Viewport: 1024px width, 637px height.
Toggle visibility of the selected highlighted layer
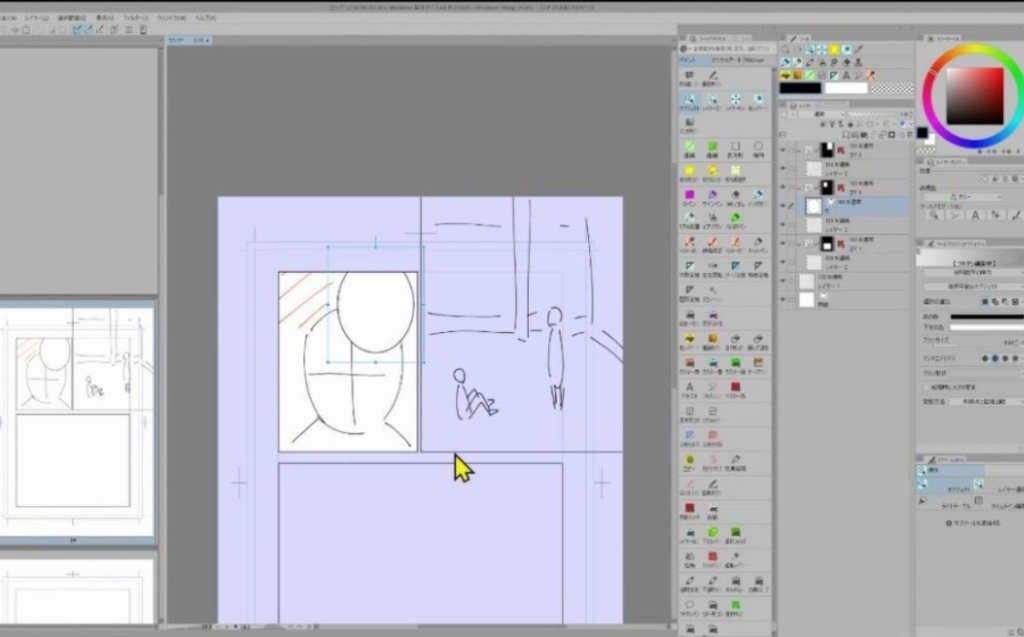click(x=783, y=206)
